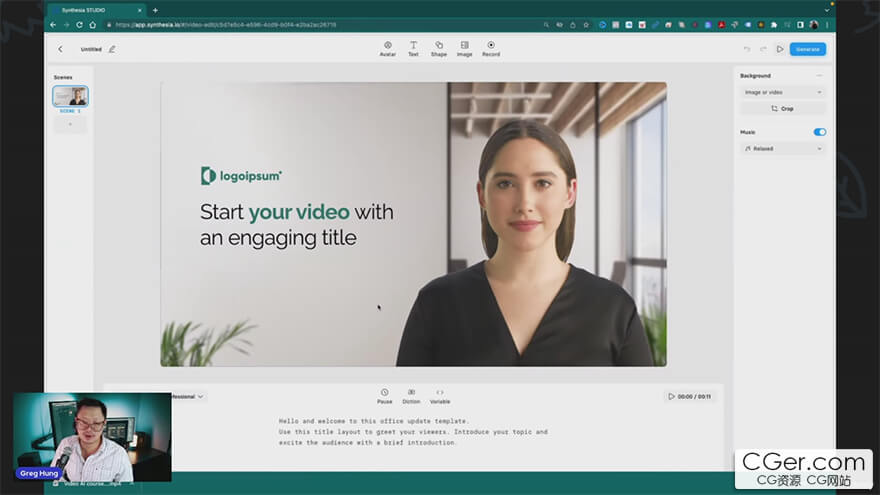Viewport: 880px width, 495px height.
Task: Open the Avatar tool
Action: (387, 47)
